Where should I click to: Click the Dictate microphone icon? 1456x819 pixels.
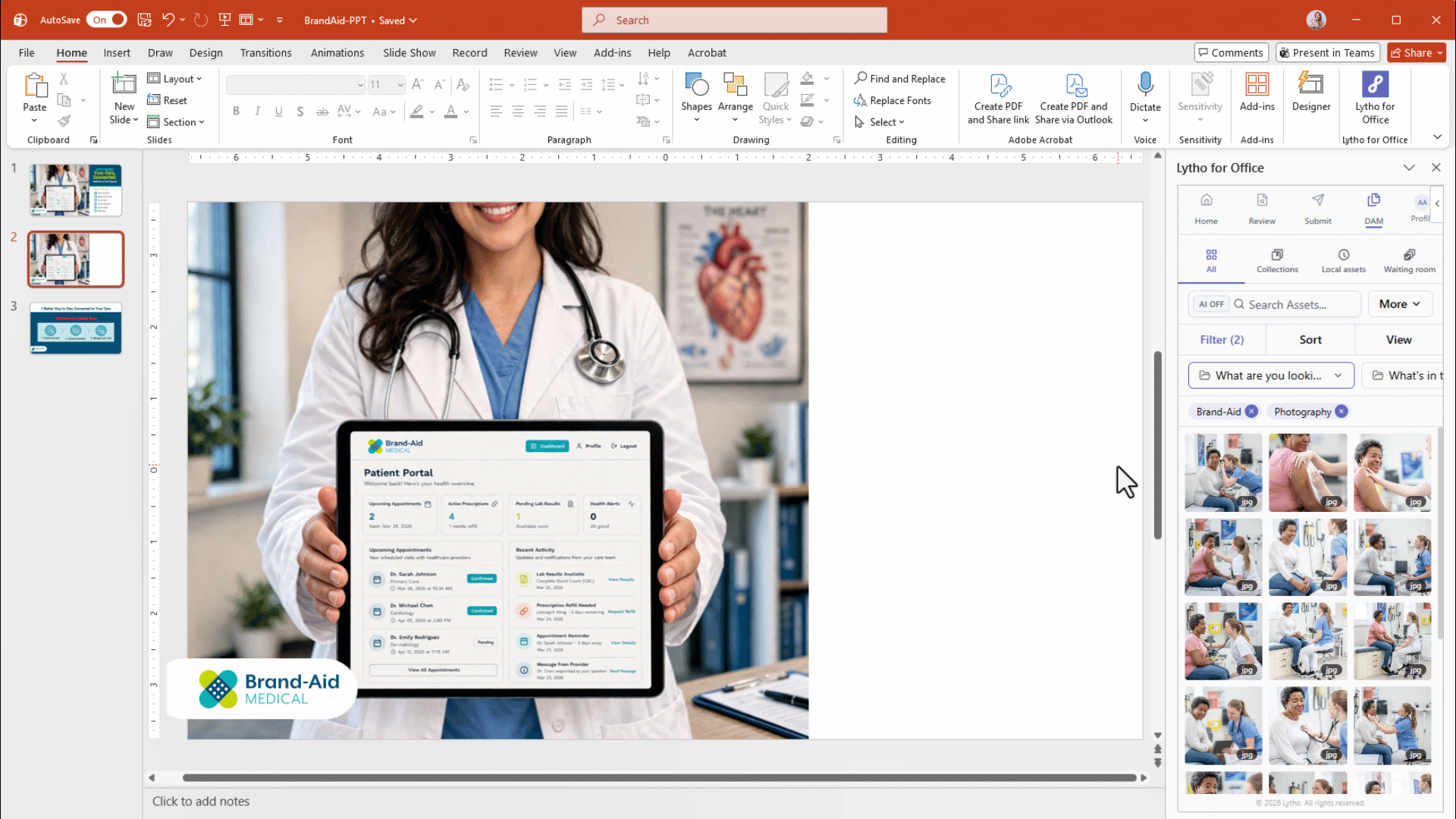pos(1145,85)
